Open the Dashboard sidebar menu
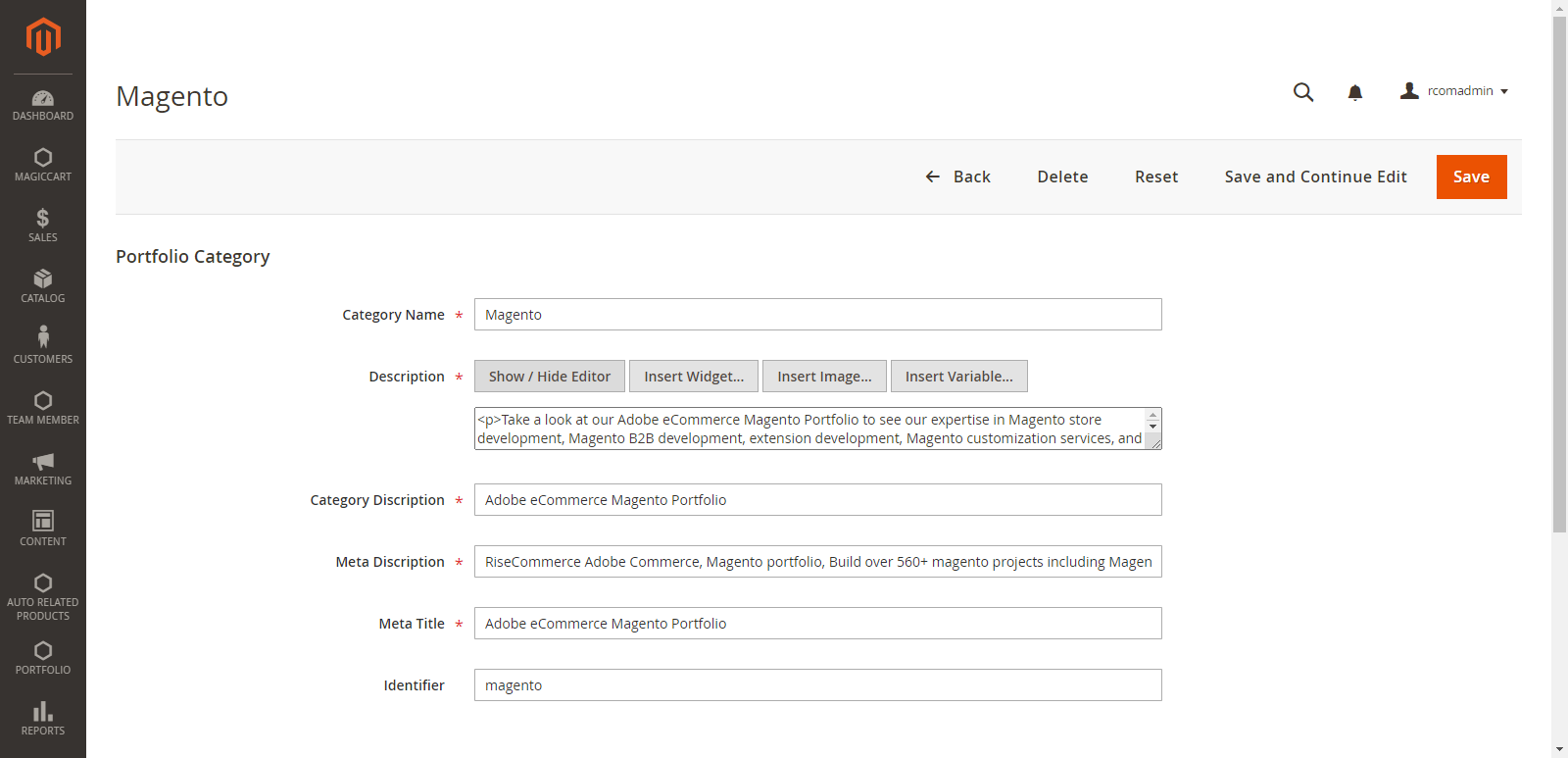Screen dimensions: 1568x758 pos(43,105)
